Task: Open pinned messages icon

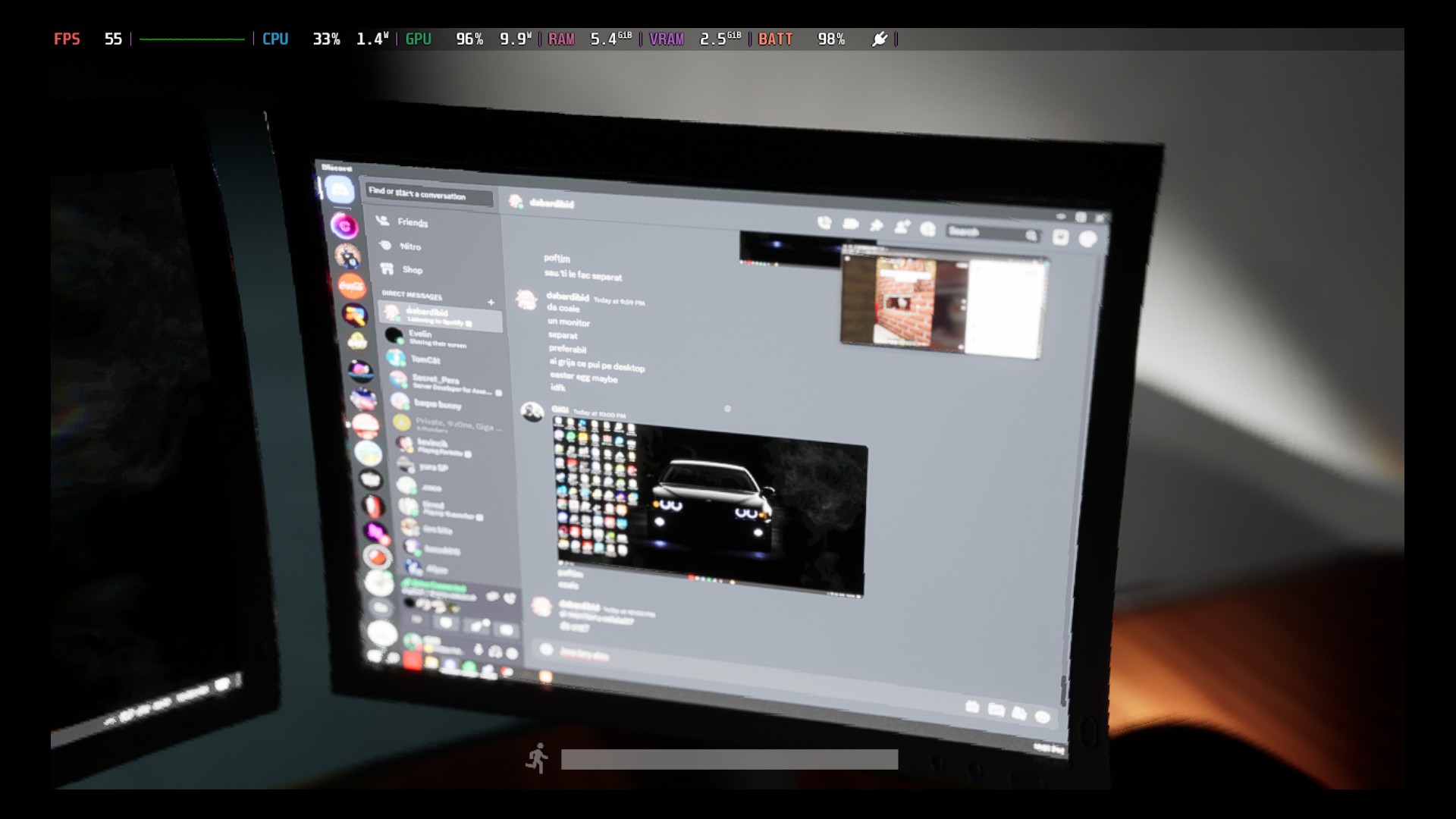Action: pyautogui.click(x=877, y=225)
